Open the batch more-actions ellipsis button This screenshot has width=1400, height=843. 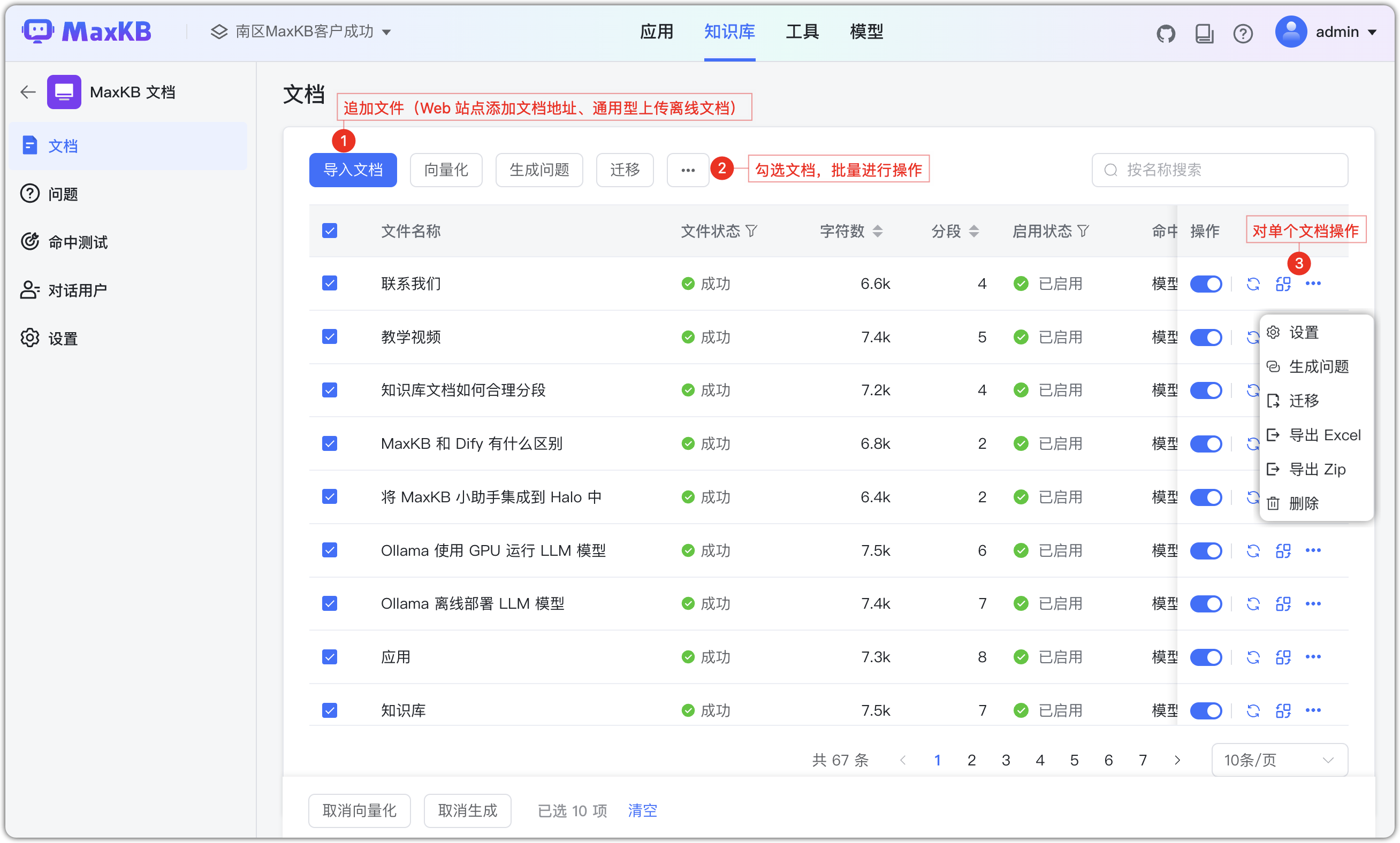tap(688, 170)
